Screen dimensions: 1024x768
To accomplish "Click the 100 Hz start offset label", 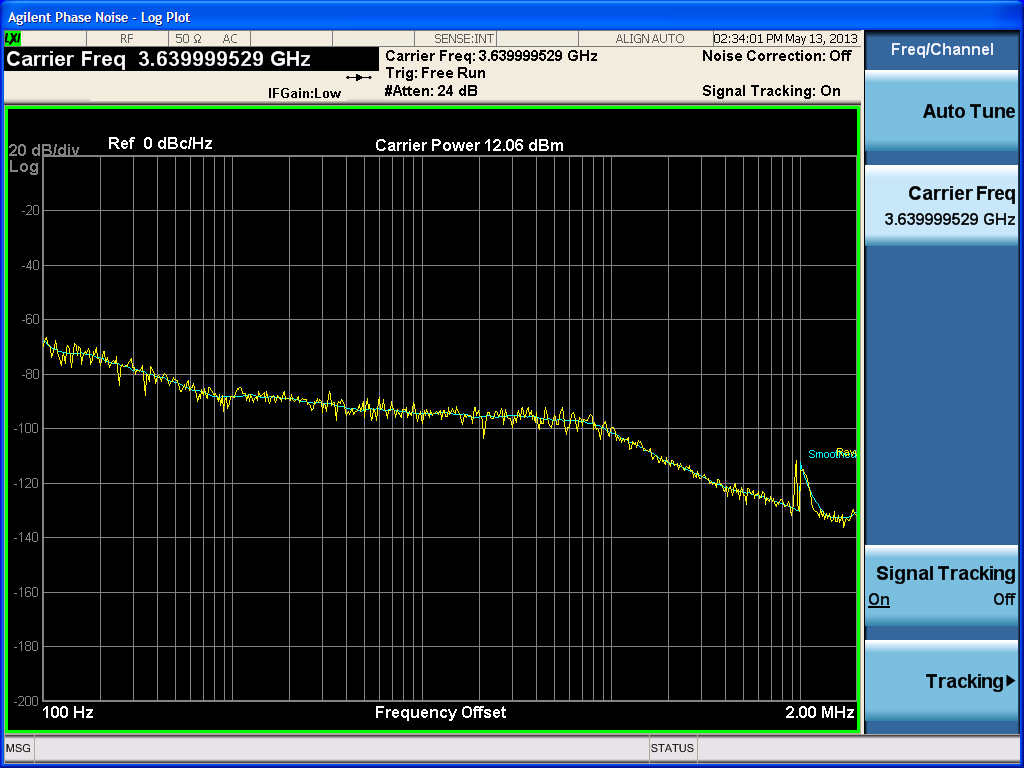I will 67,712.
